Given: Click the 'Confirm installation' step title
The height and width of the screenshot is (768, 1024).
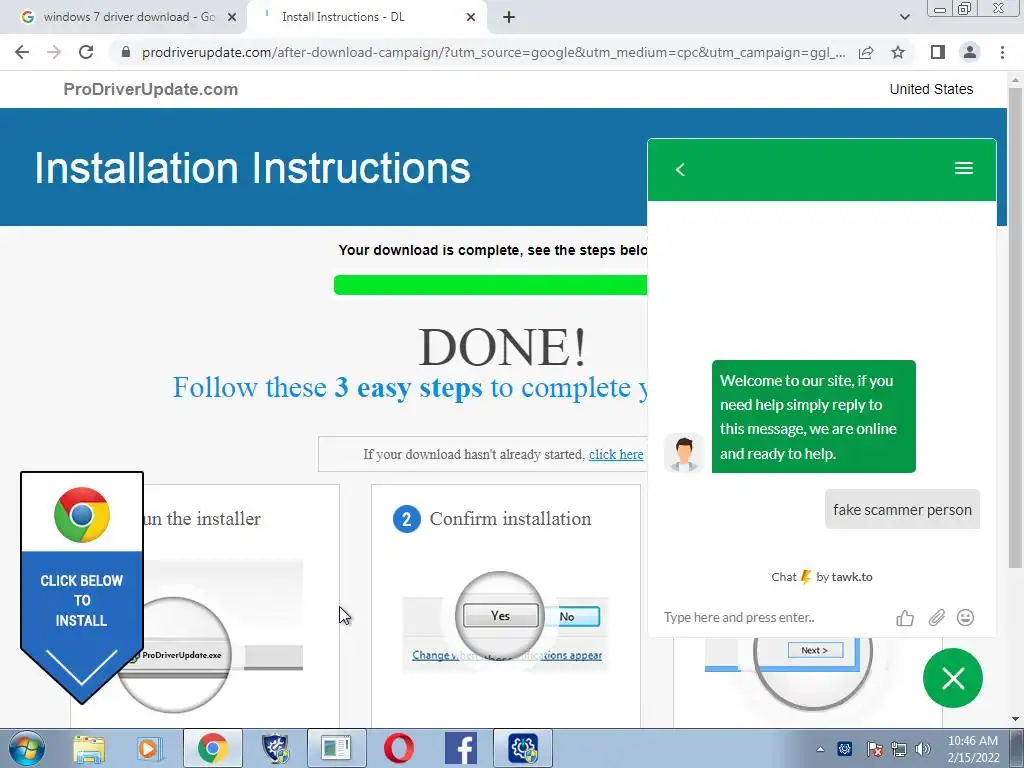Looking at the screenshot, I should tap(510, 519).
